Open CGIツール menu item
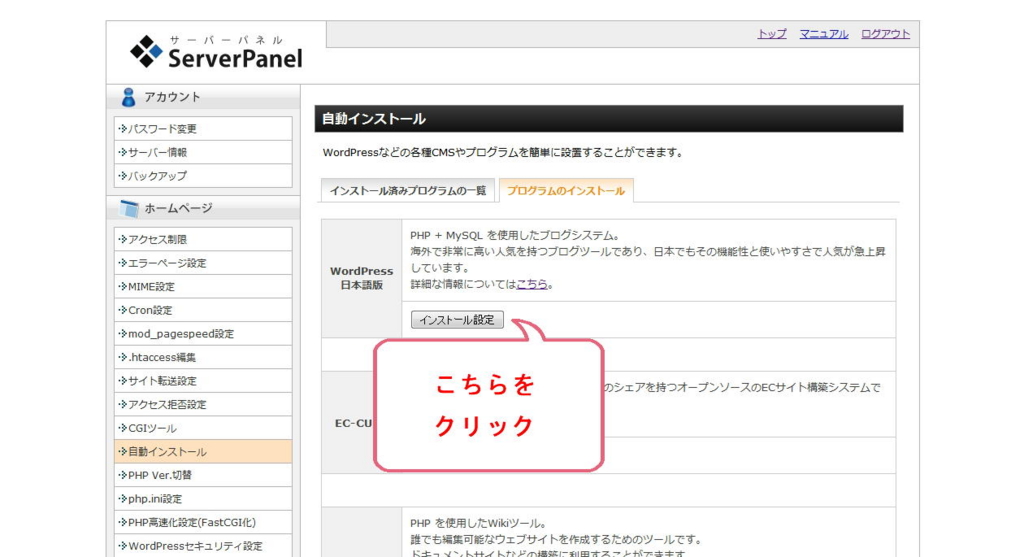The height and width of the screenshot is (557, 1024). click(x=203, y=428)
